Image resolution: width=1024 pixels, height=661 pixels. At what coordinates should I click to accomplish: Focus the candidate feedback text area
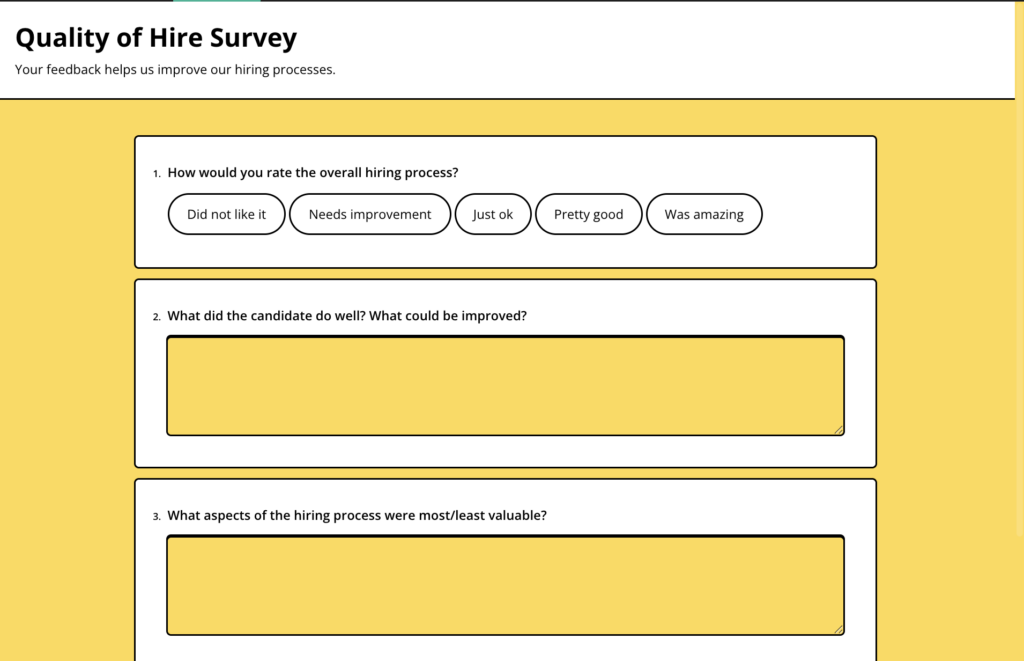click(x=505, y=385)
